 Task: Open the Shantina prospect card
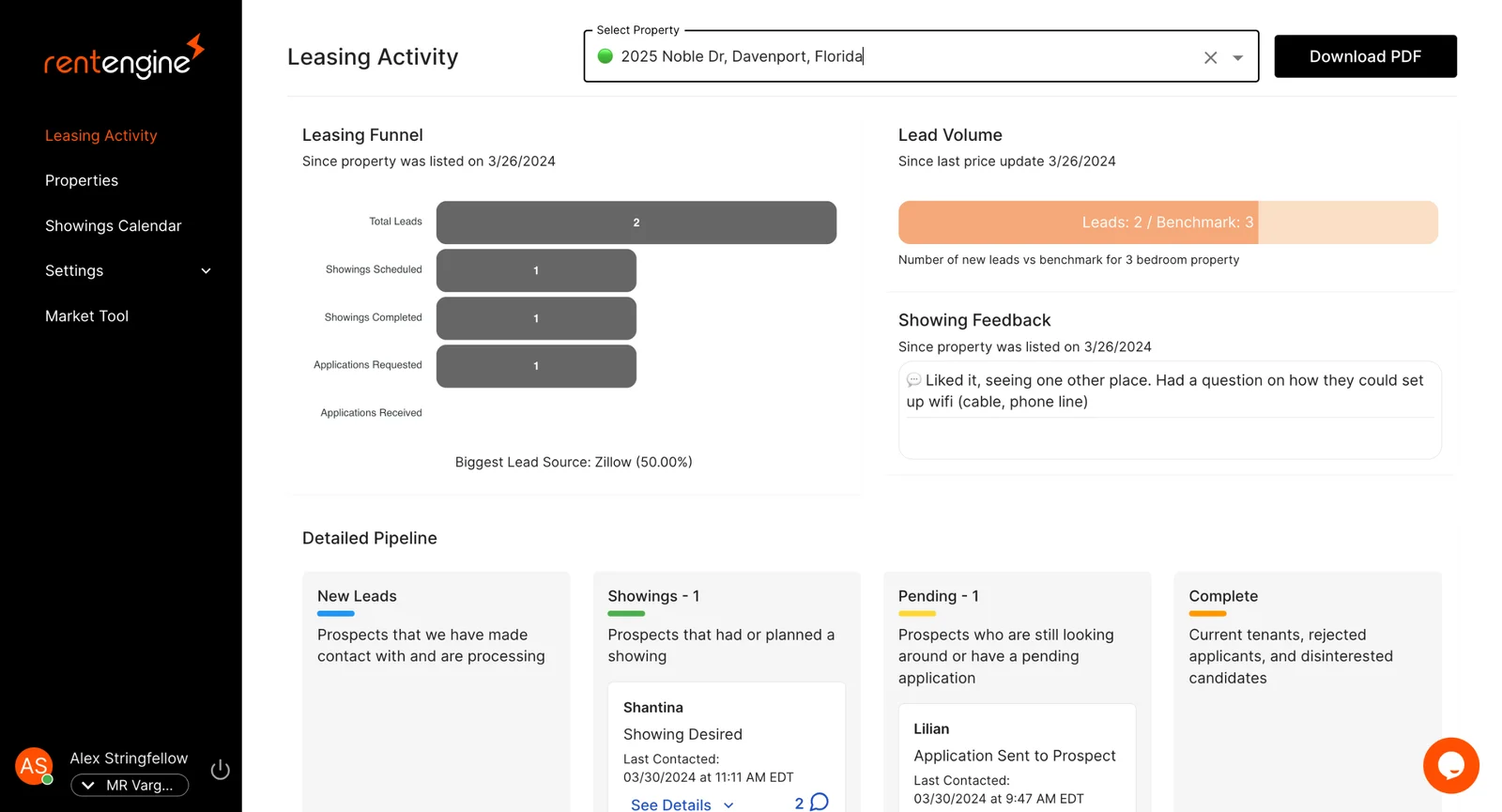point(727,748)
